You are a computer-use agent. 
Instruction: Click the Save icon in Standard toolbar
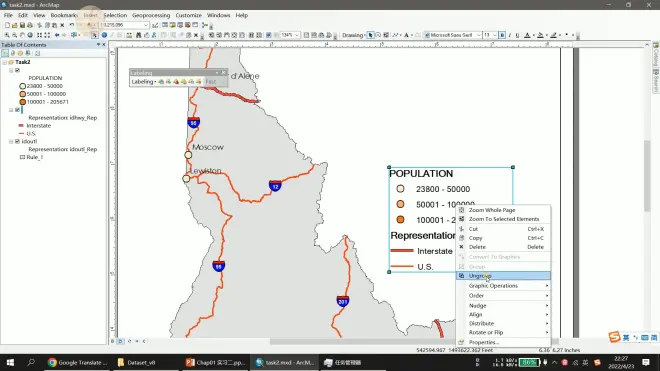[x=22, y=25]
